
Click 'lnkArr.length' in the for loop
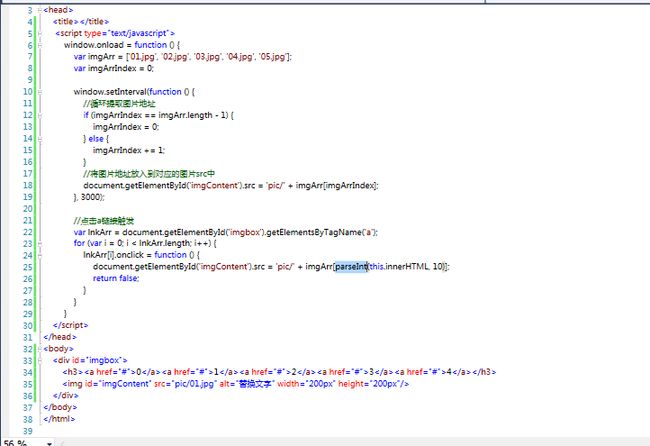point(165,243)
